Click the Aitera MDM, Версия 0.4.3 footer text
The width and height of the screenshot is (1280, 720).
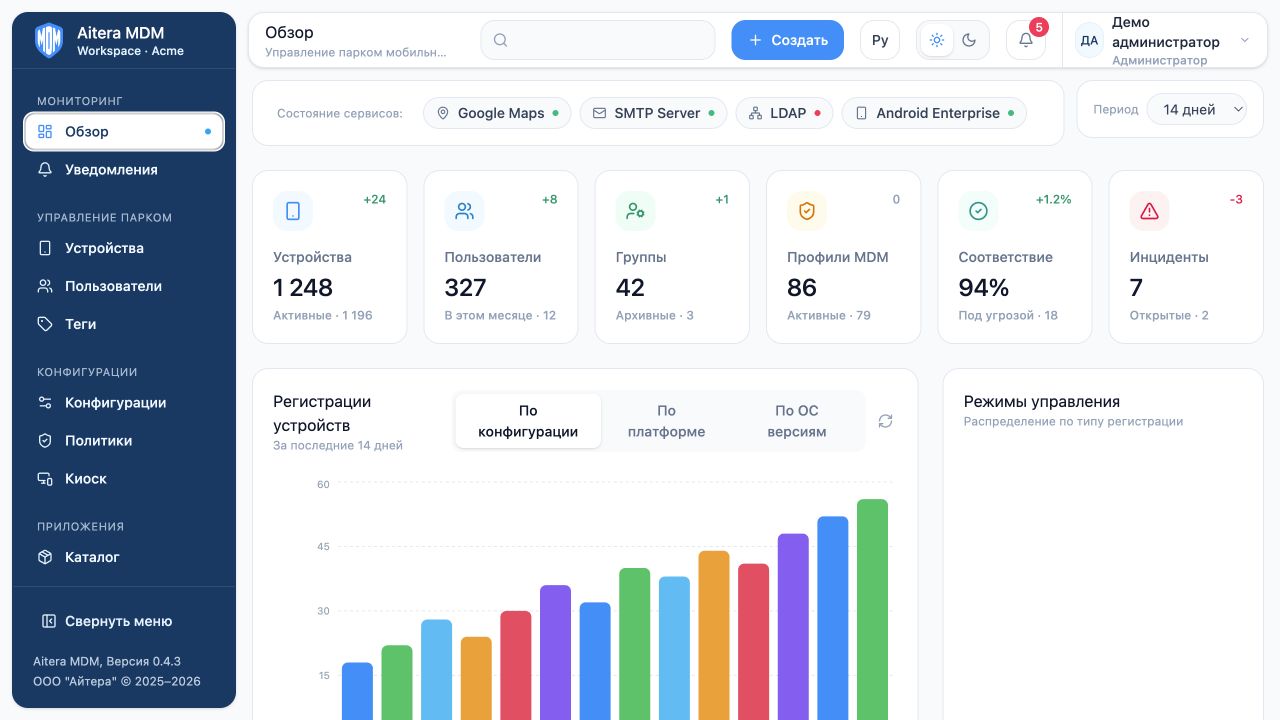pos(107,661)
